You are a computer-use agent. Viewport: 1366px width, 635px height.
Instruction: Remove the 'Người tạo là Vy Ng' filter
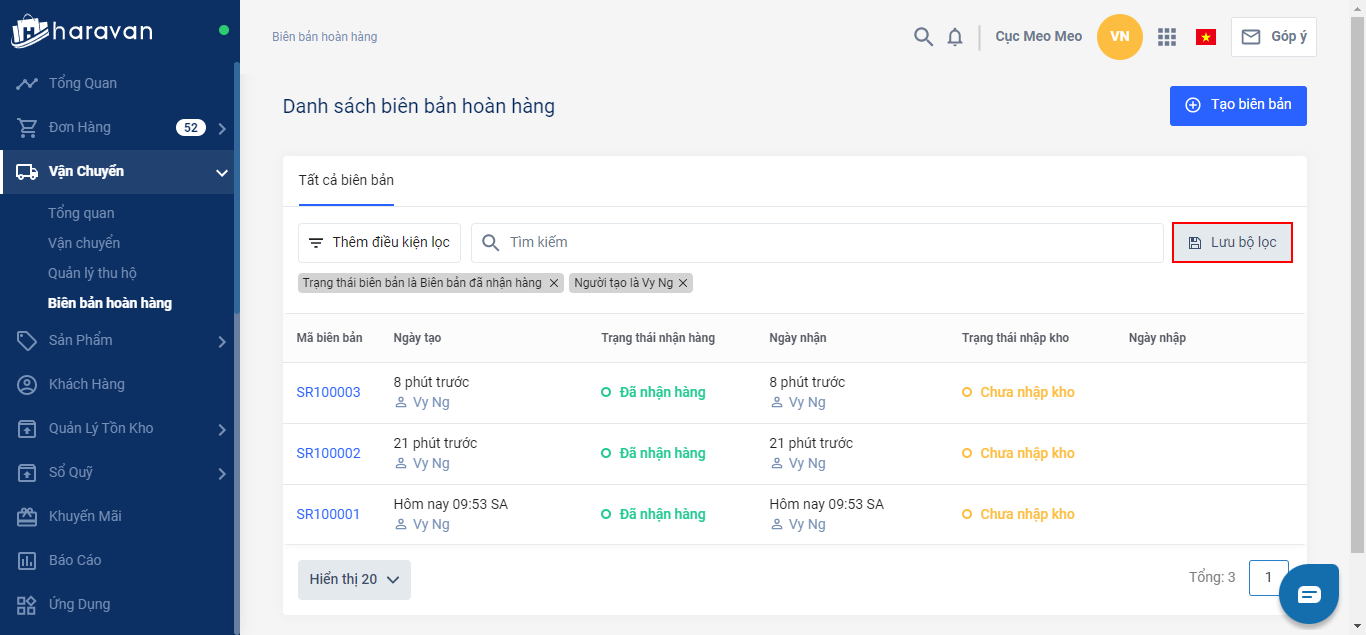(x=683, y=283)
